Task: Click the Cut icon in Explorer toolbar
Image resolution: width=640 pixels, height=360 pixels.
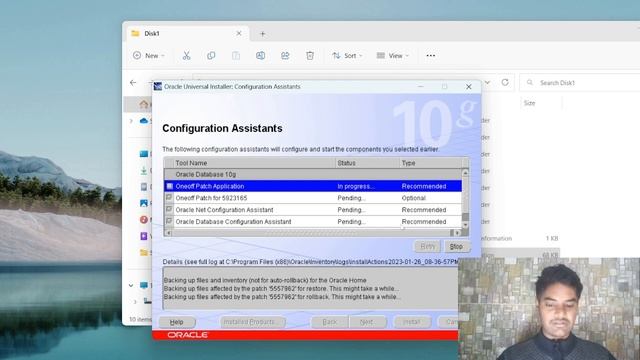Action: click(187, 56)
